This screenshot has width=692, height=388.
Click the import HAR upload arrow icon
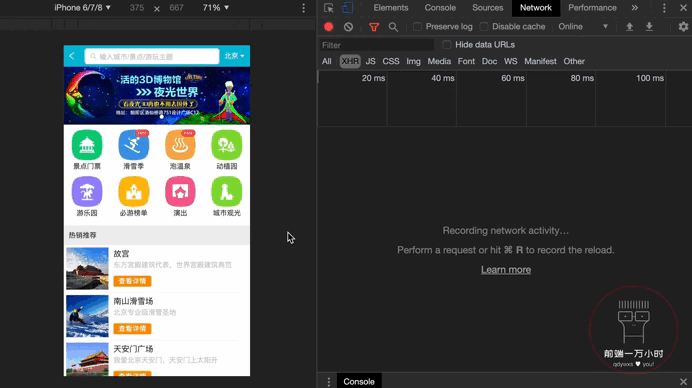629,26
